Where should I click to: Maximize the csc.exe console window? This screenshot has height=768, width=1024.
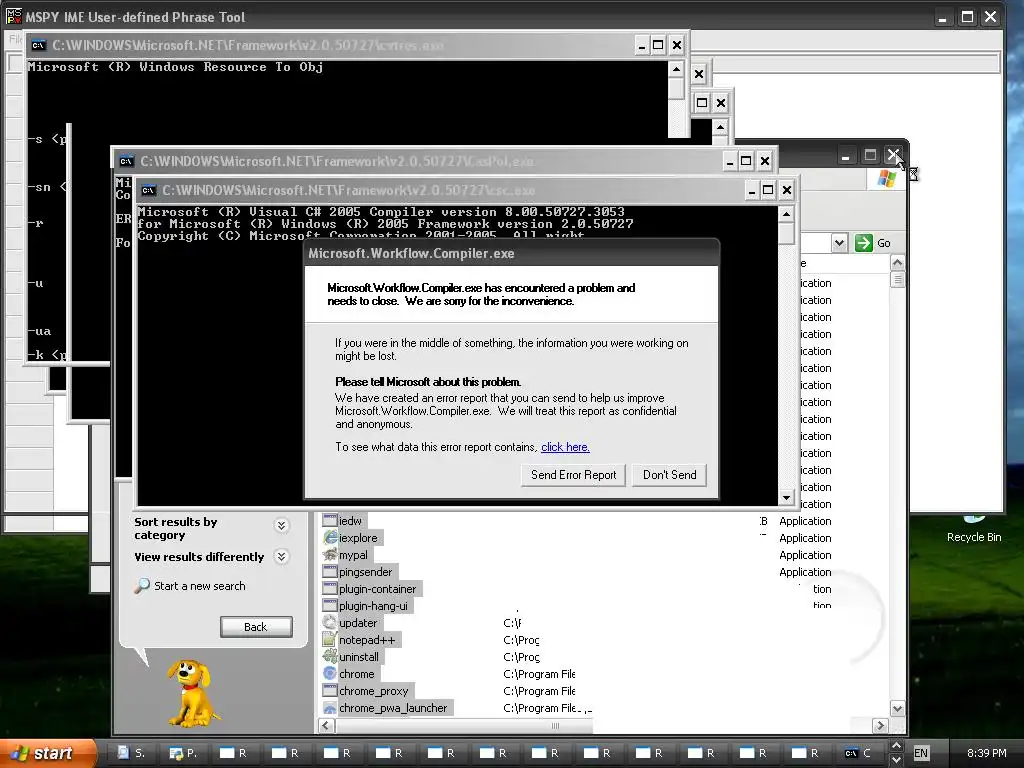pyautogui.click(x=769, y=190)
